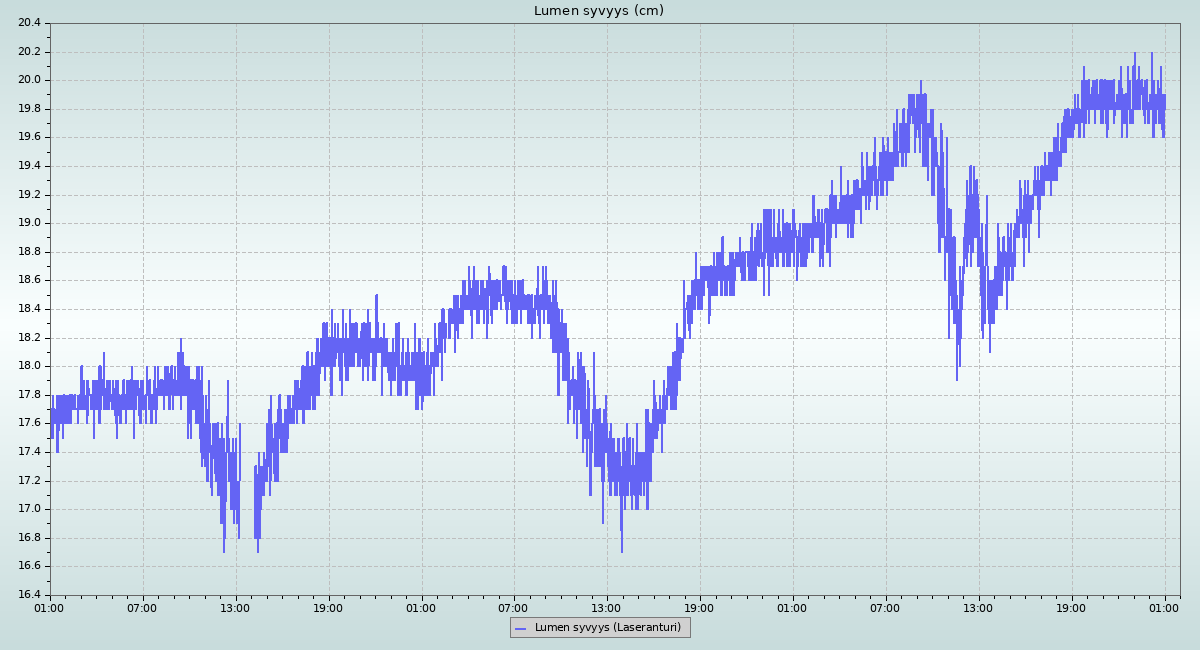Select the last 19:00 time label
1200x650 pixels.
tap(1071, 607)
